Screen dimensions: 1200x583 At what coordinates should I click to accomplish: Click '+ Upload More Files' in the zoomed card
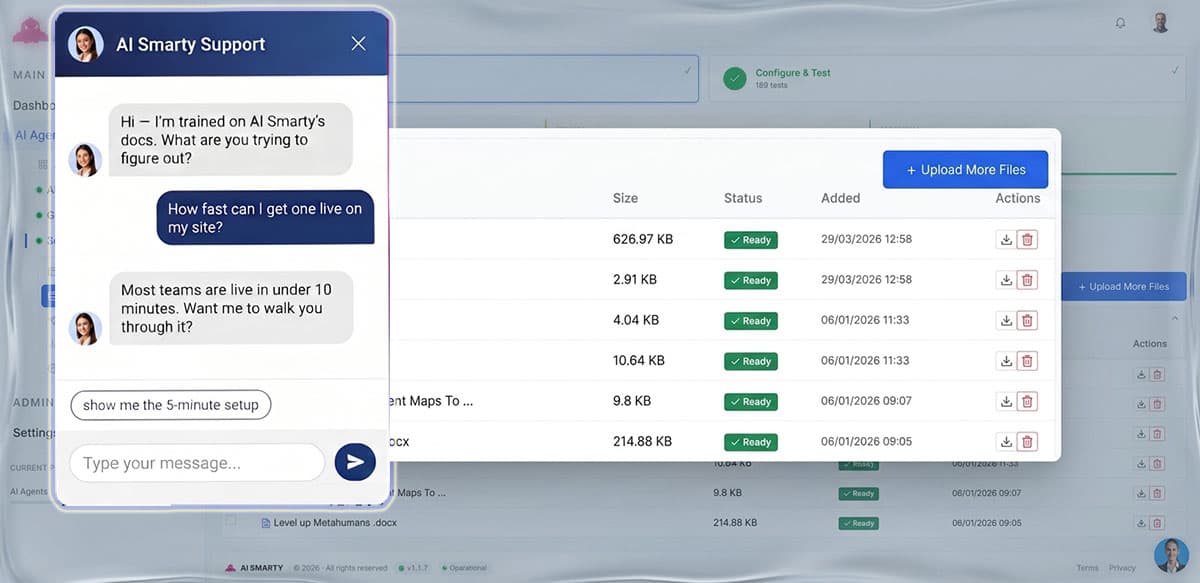coord(966,170)
